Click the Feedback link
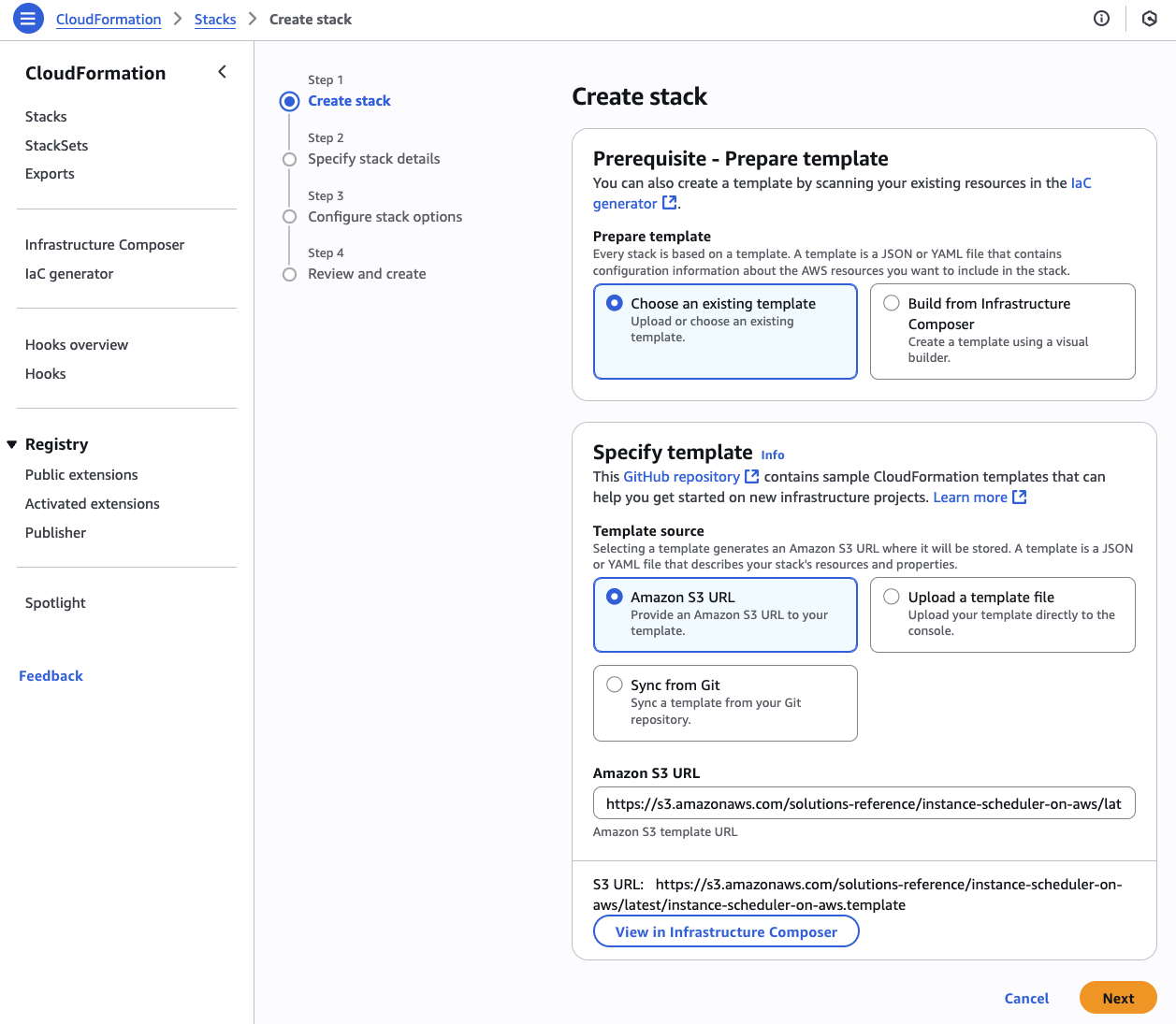This screenshot has height=1024, width=1176. click(x=51, y=676)
